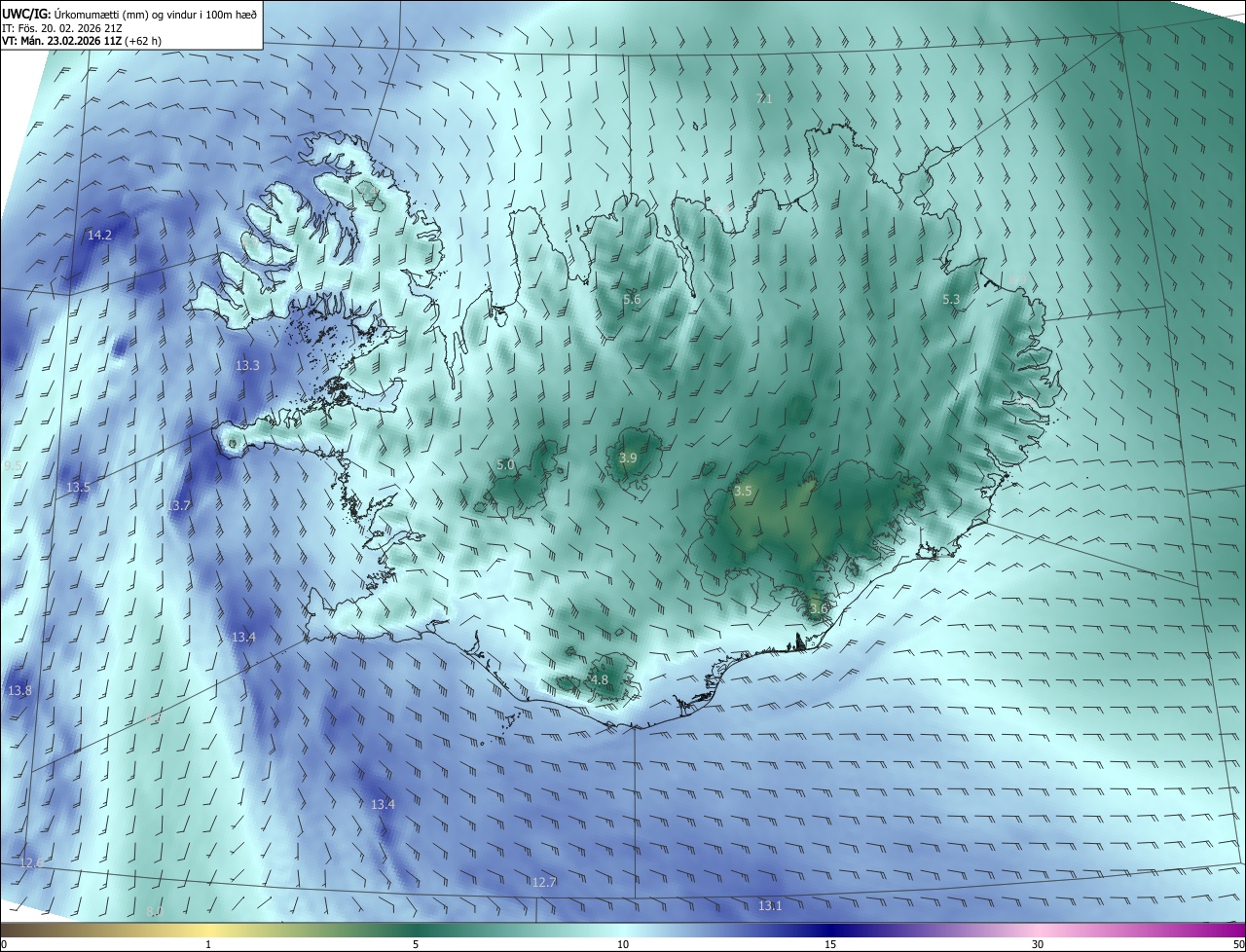Click the 'VT: Mán. 23.02.2026 11Z (+62 h)' line

pos(82,41)
